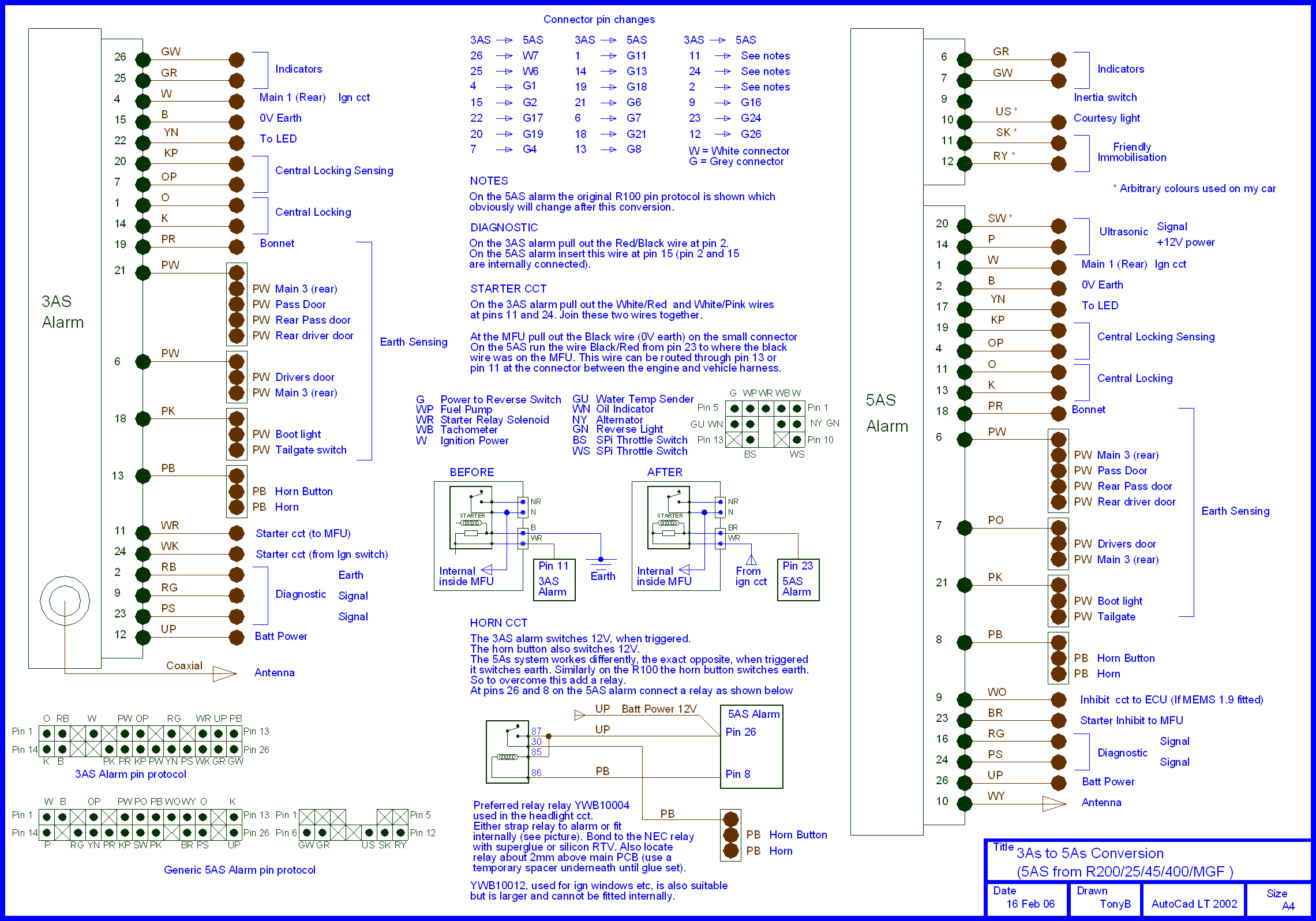Select "To LED" label on the 5AS side

[1100, 305]
